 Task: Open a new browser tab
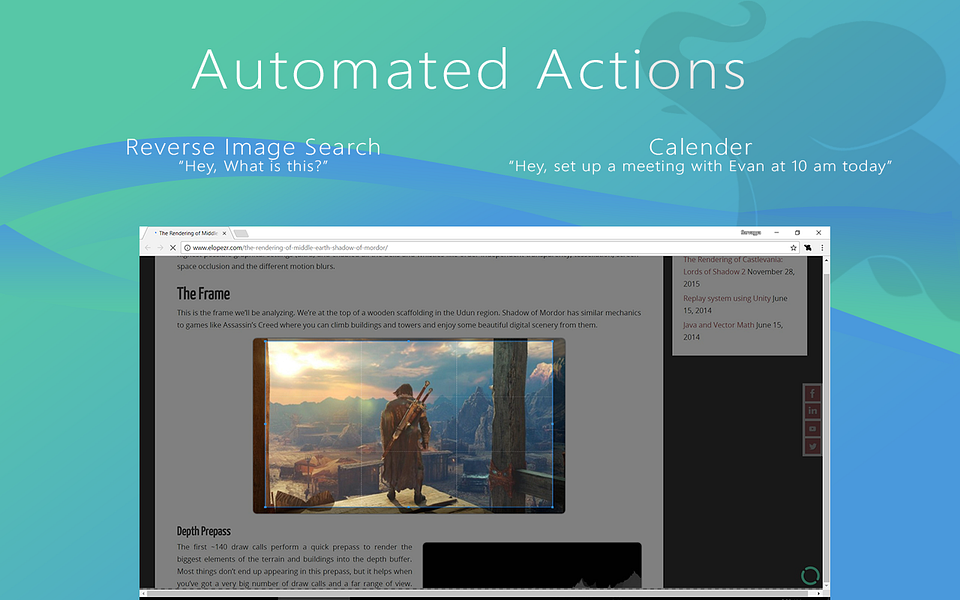tap(241, 233)
